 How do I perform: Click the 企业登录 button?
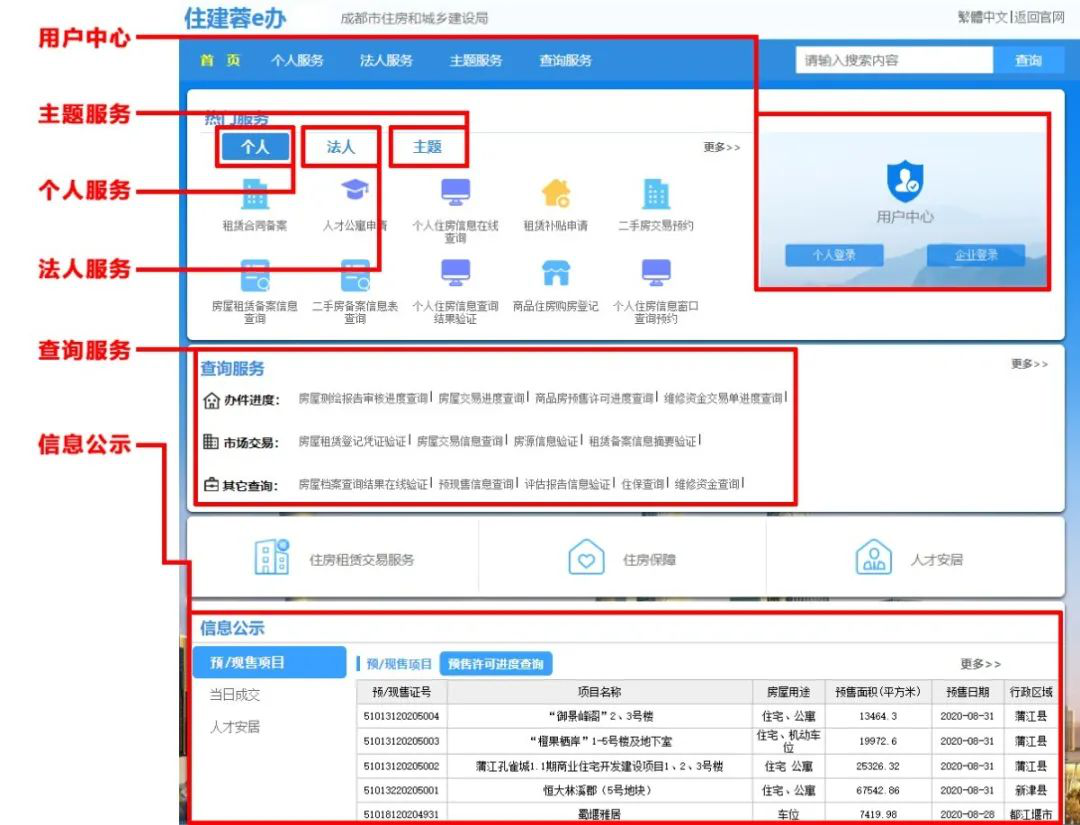tap(976, 255)
